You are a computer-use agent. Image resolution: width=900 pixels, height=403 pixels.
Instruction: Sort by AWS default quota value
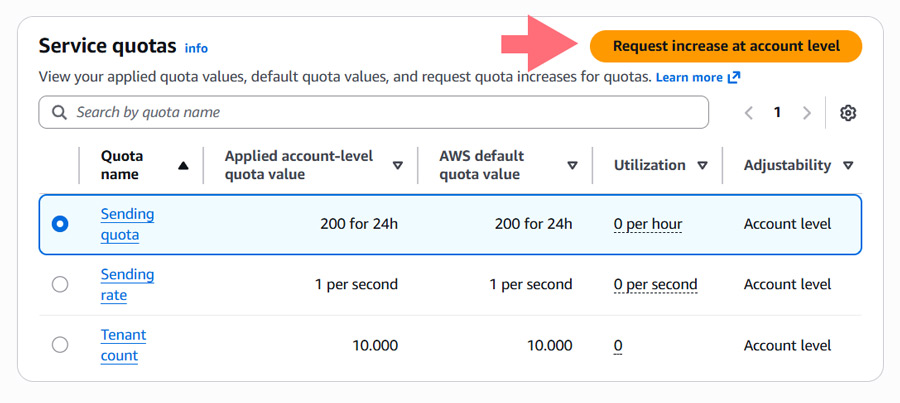coord(572,165)
